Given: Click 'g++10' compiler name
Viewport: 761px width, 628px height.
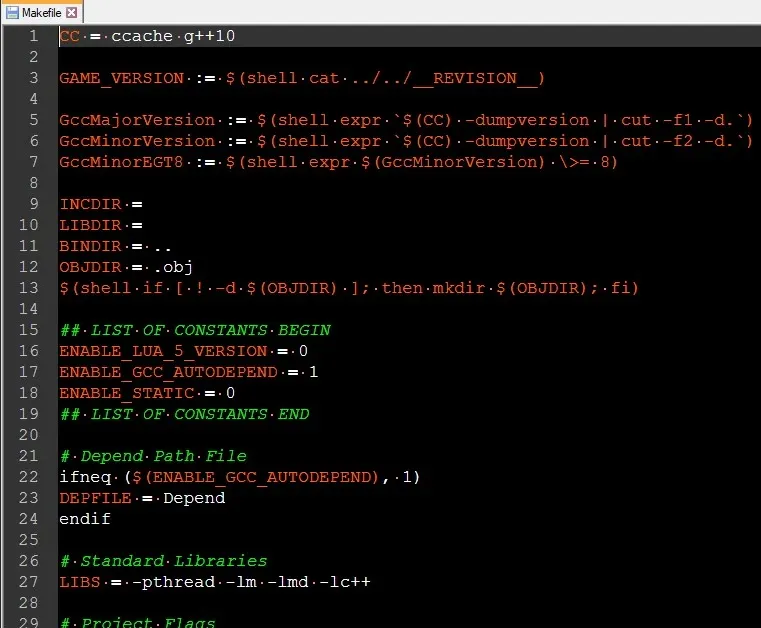Looking at the screenshot, I should tap(210, 36).
